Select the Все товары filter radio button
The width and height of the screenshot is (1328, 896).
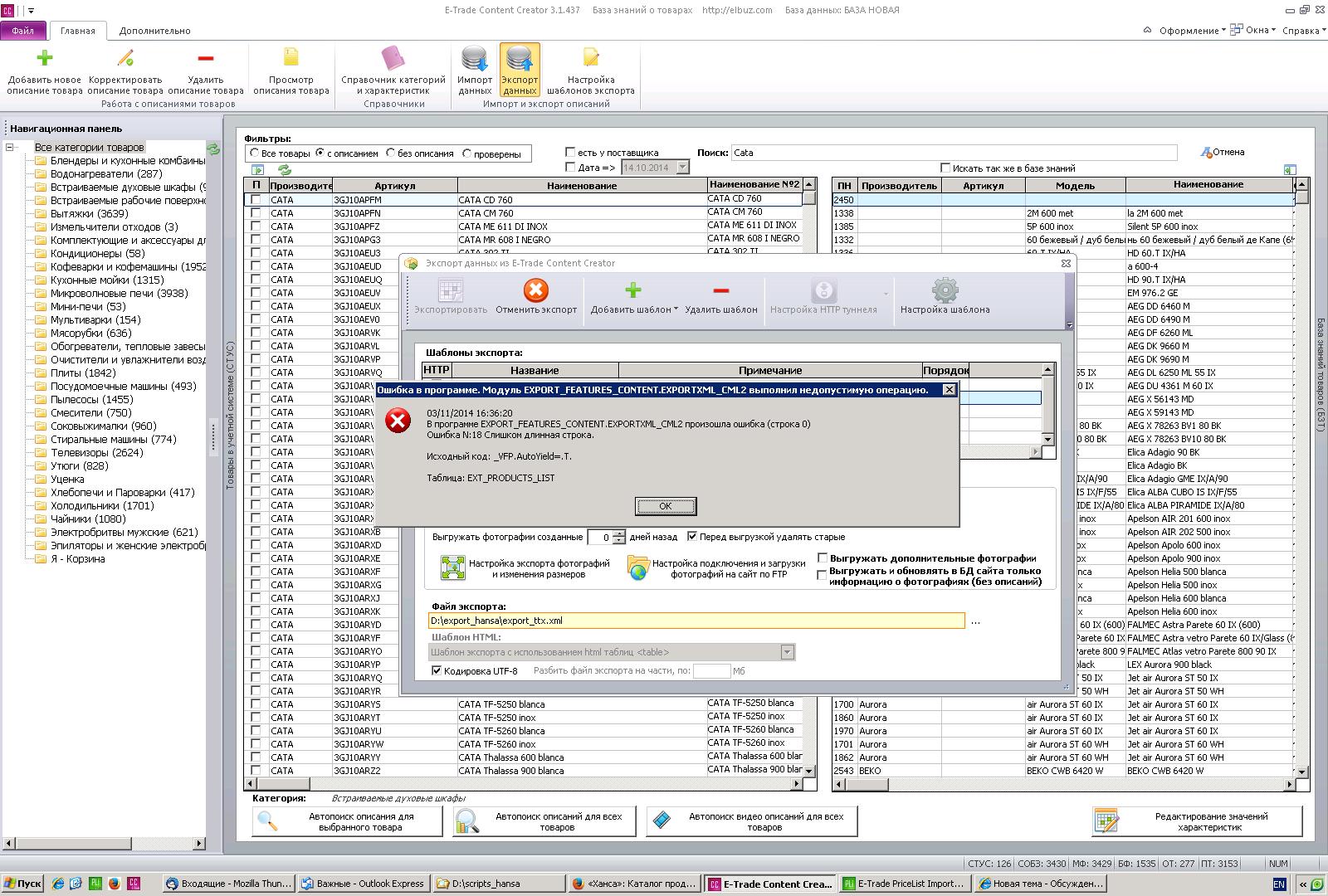[254, 153]
